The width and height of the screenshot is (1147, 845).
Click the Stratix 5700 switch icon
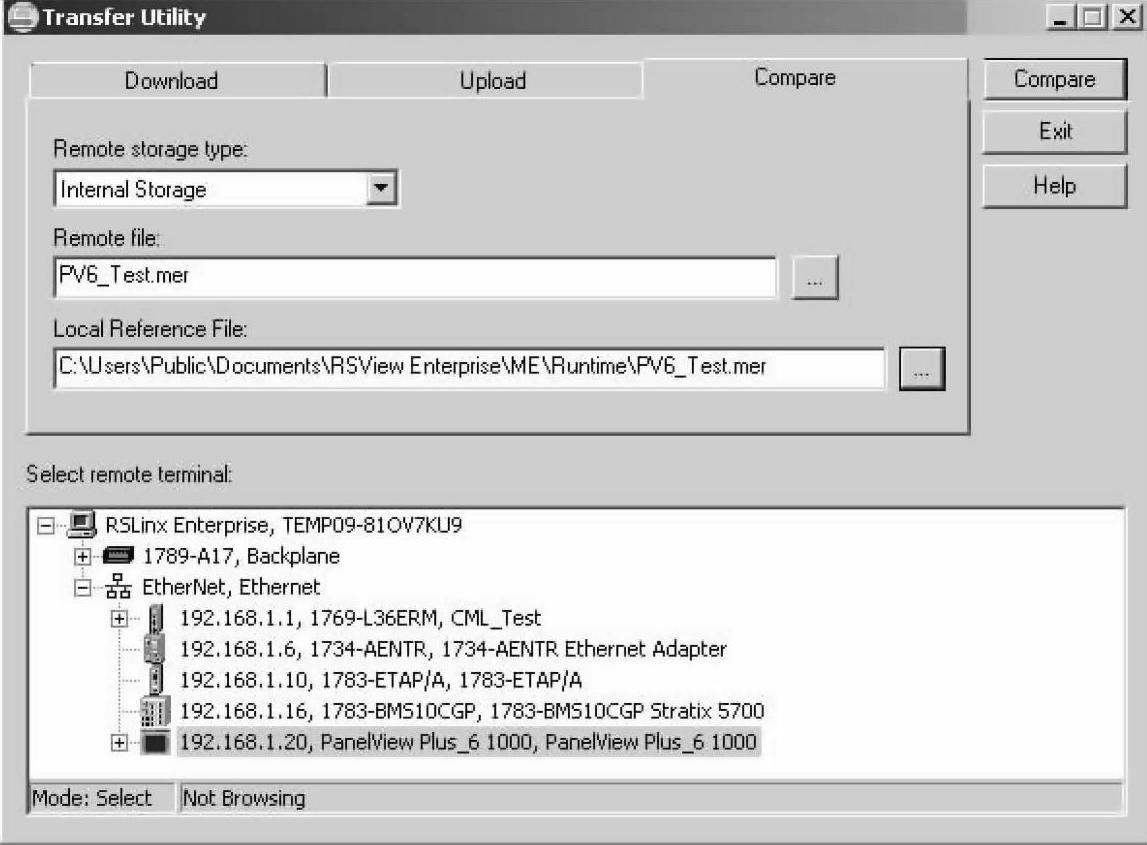tap(155, 711)
